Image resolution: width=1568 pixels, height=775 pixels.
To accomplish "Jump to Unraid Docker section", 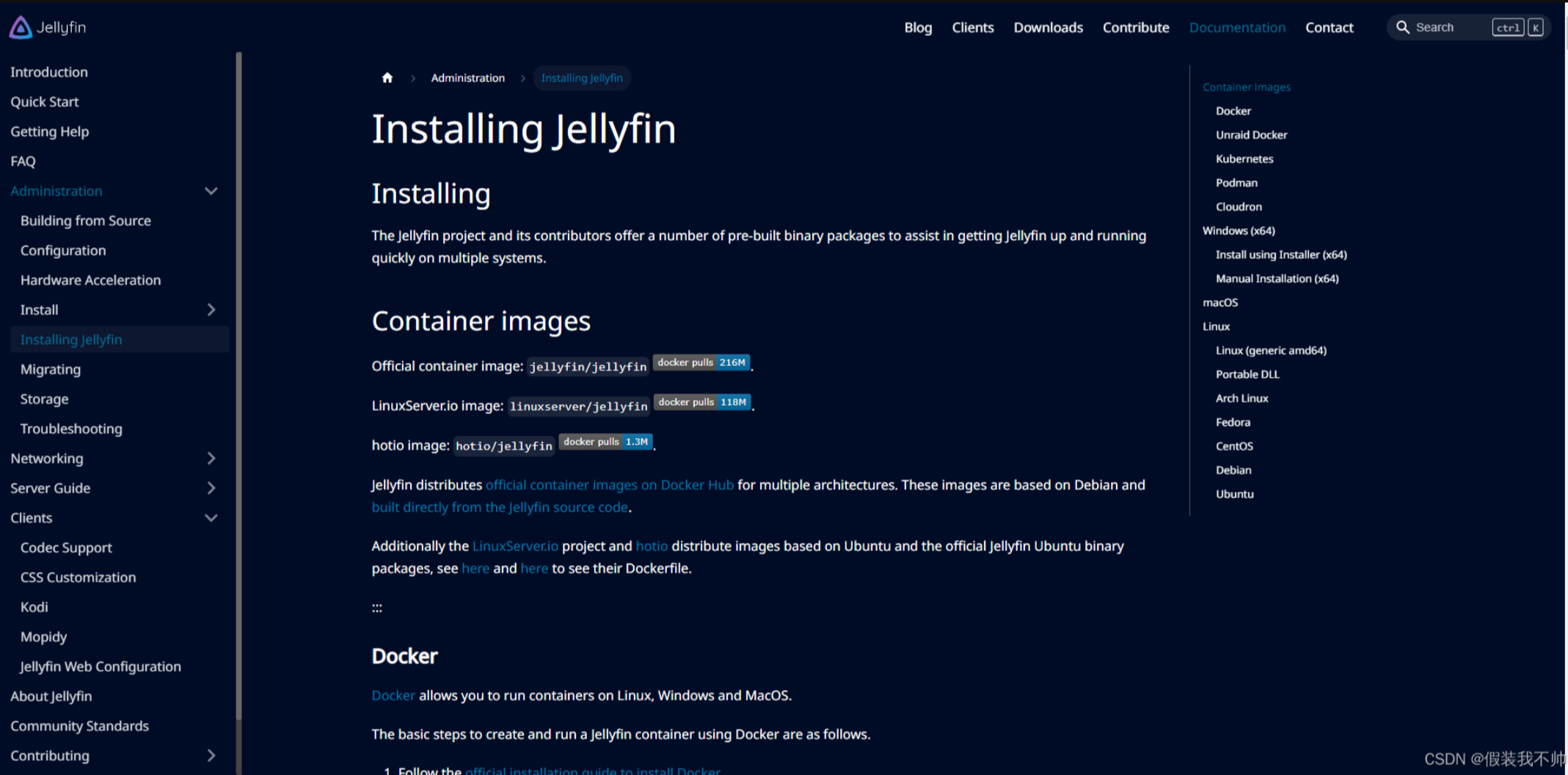I will (x=1252, y=134).
